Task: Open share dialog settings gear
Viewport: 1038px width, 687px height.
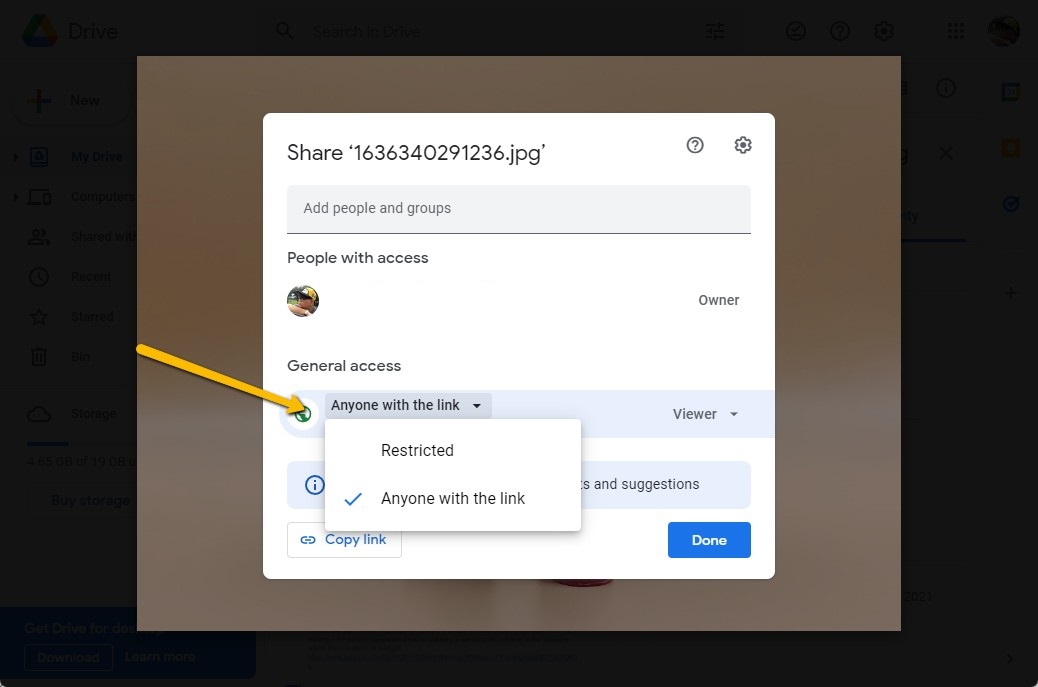Action: pos(743,145)
